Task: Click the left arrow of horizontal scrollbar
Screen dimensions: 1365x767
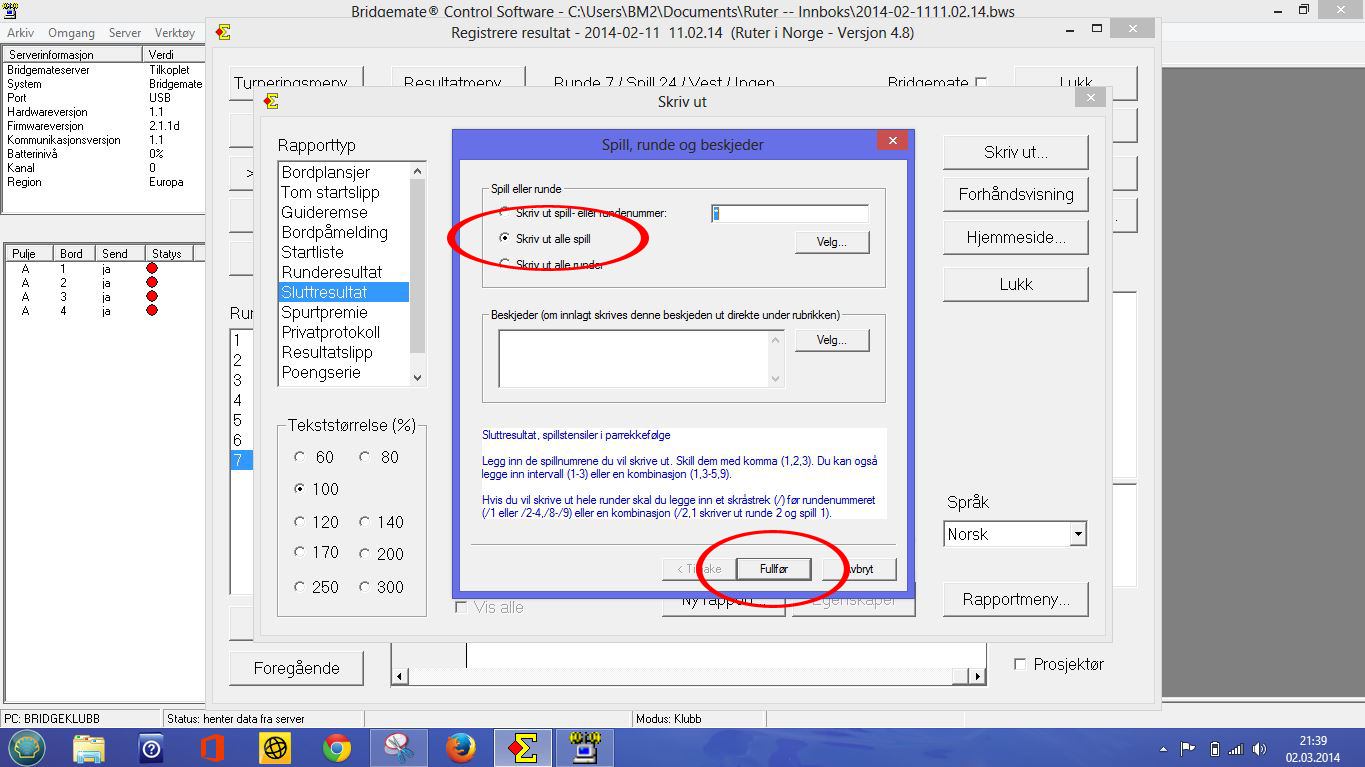Action: pyautogui.click(x=399, y=676)
